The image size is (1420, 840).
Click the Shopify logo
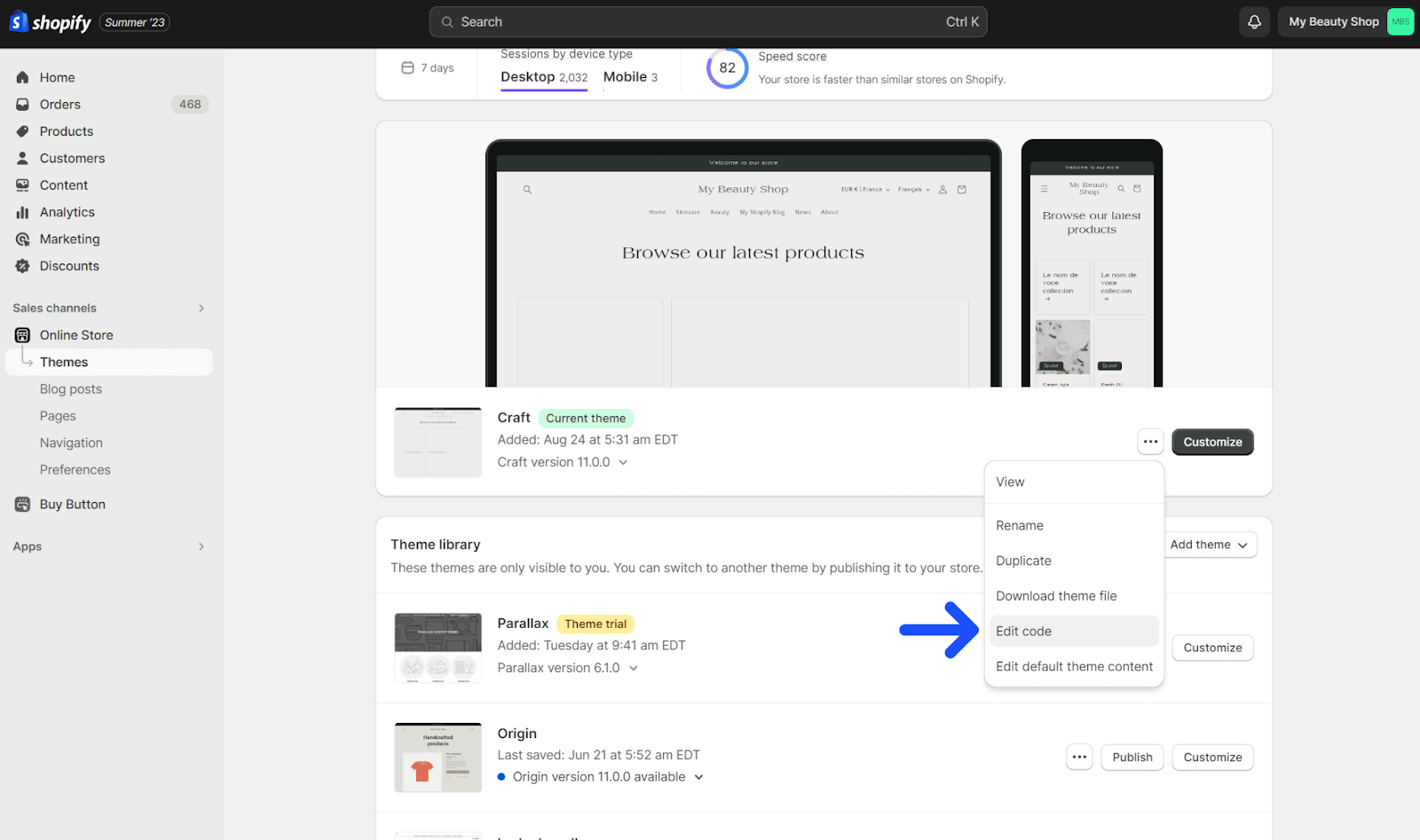point(51,22)
